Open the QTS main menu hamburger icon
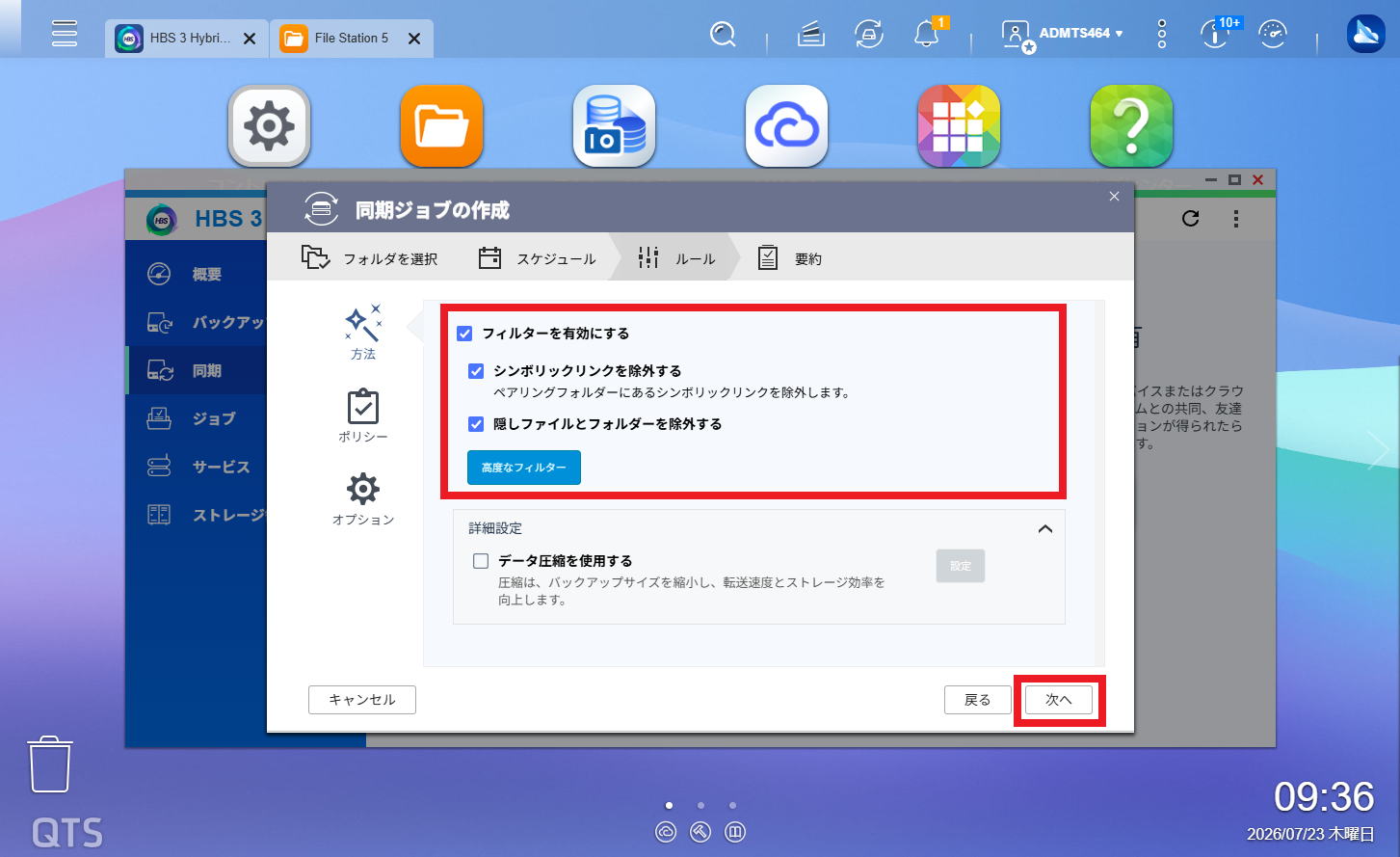 pyautogui.click(x=65, y=33)
